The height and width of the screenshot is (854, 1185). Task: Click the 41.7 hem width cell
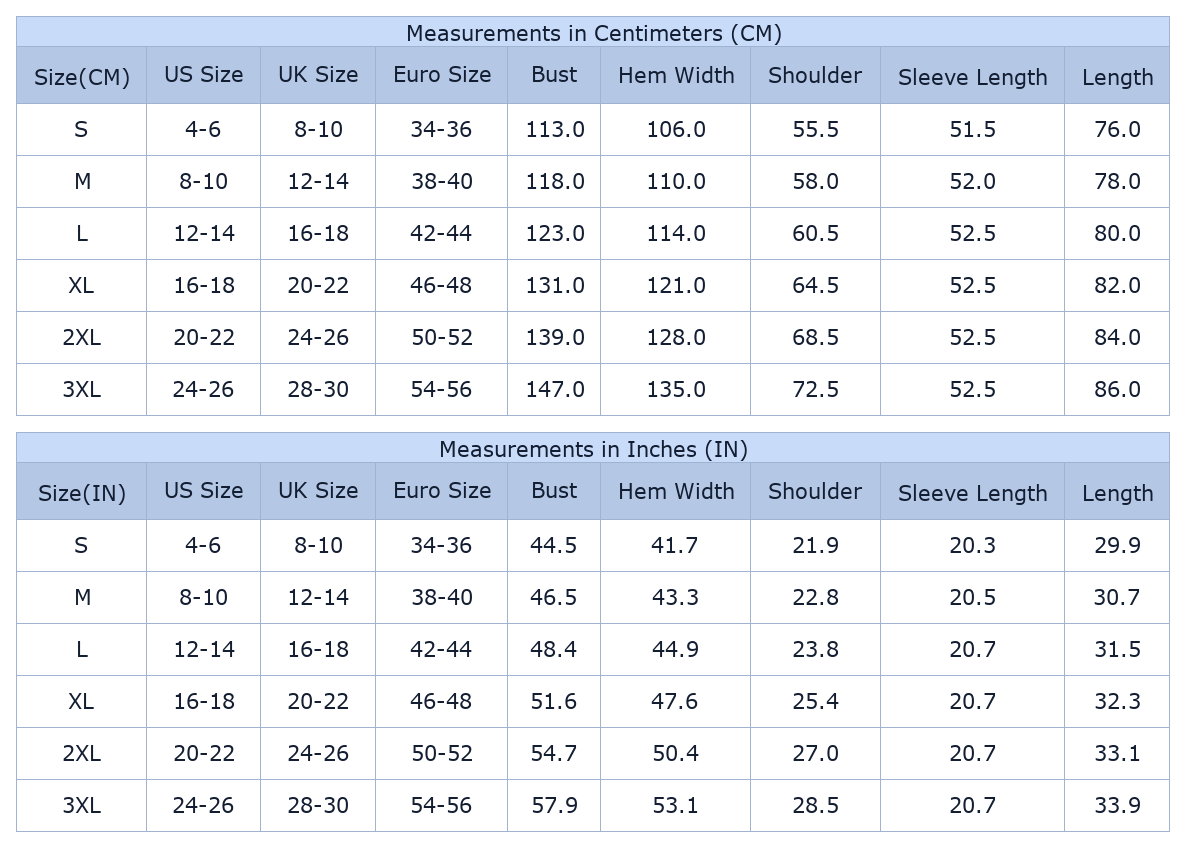tap(675, 545)
